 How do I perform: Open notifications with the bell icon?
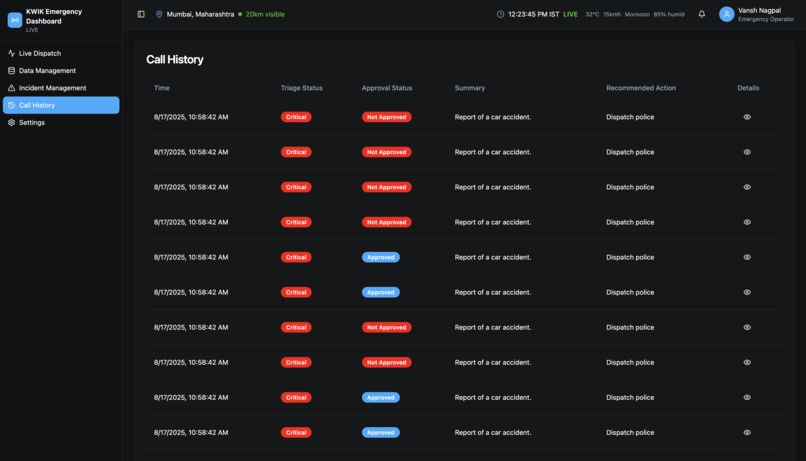click(x=702, y=14)
